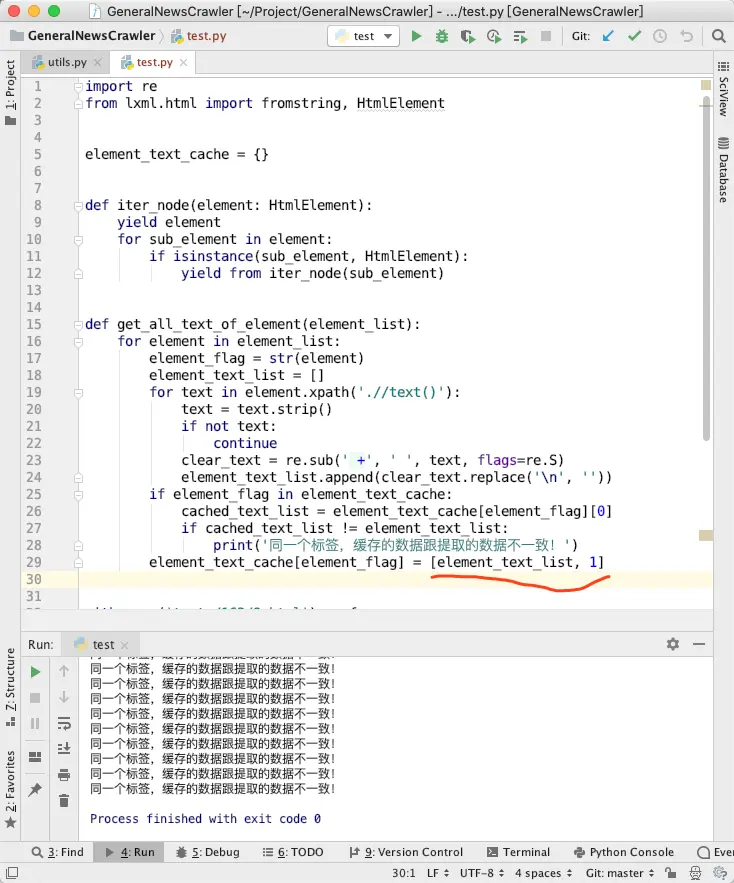The width and height of the screenshot is (734, 883).
Task: Collapse the iter_node function fold marker
Action: pos(78,206)
